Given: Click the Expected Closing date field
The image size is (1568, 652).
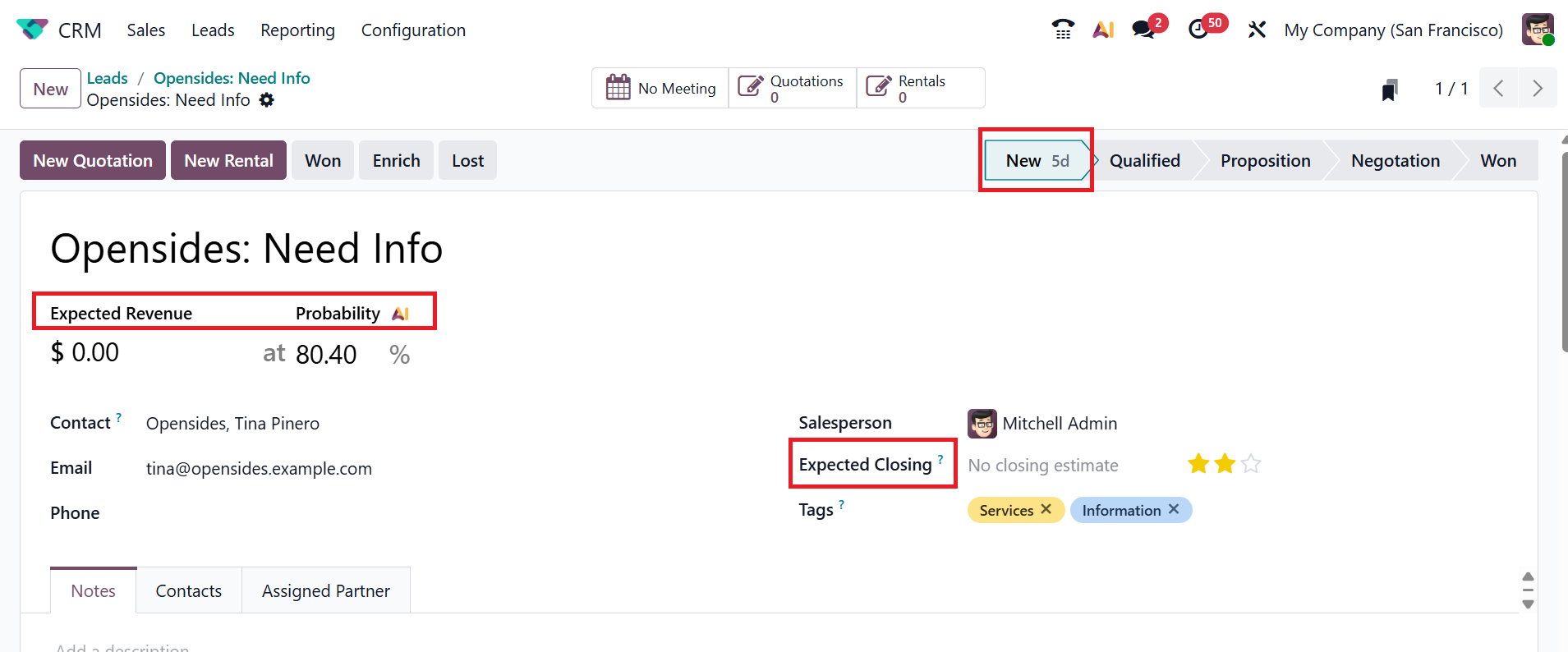Looking at the screenshot, I should tap(1043, 466).
